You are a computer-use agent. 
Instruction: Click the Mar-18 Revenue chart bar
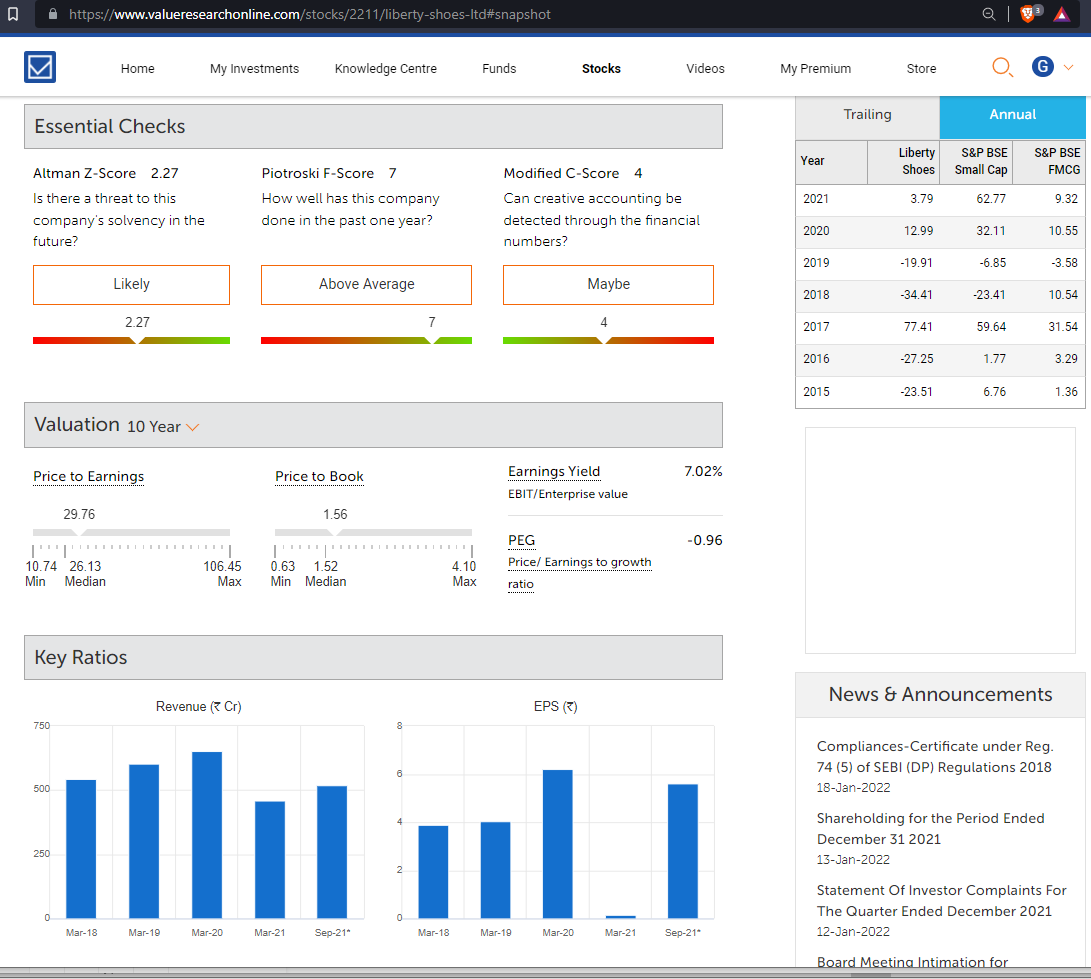pos(81,849)
